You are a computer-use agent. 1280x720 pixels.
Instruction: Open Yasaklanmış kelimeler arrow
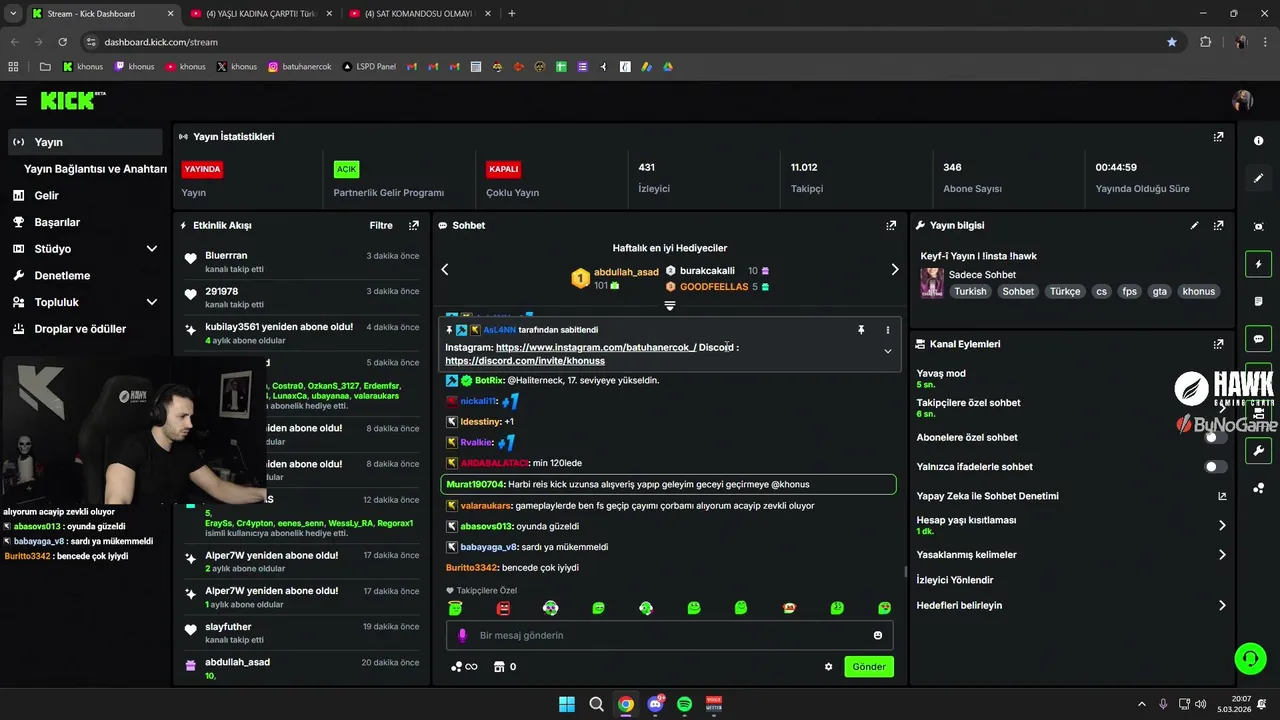(x=1222, y=555)
